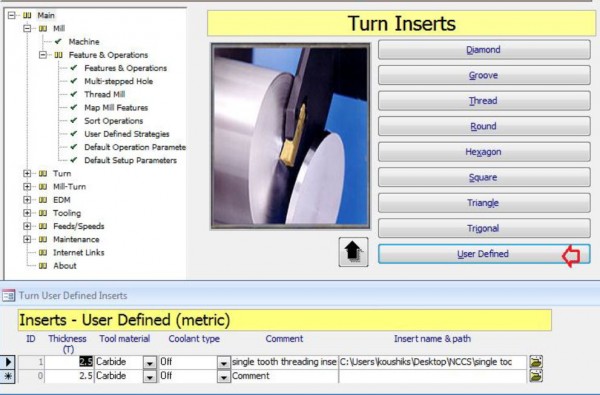Click the lathe insert preview image
This screenshot has width=600, height=395.
[x=290, y=136]
